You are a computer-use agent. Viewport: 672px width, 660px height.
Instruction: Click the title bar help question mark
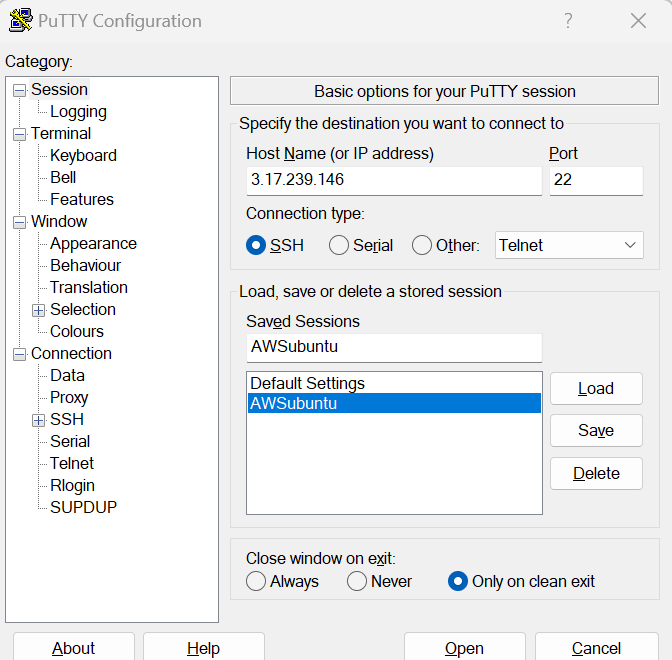[568, 21]
